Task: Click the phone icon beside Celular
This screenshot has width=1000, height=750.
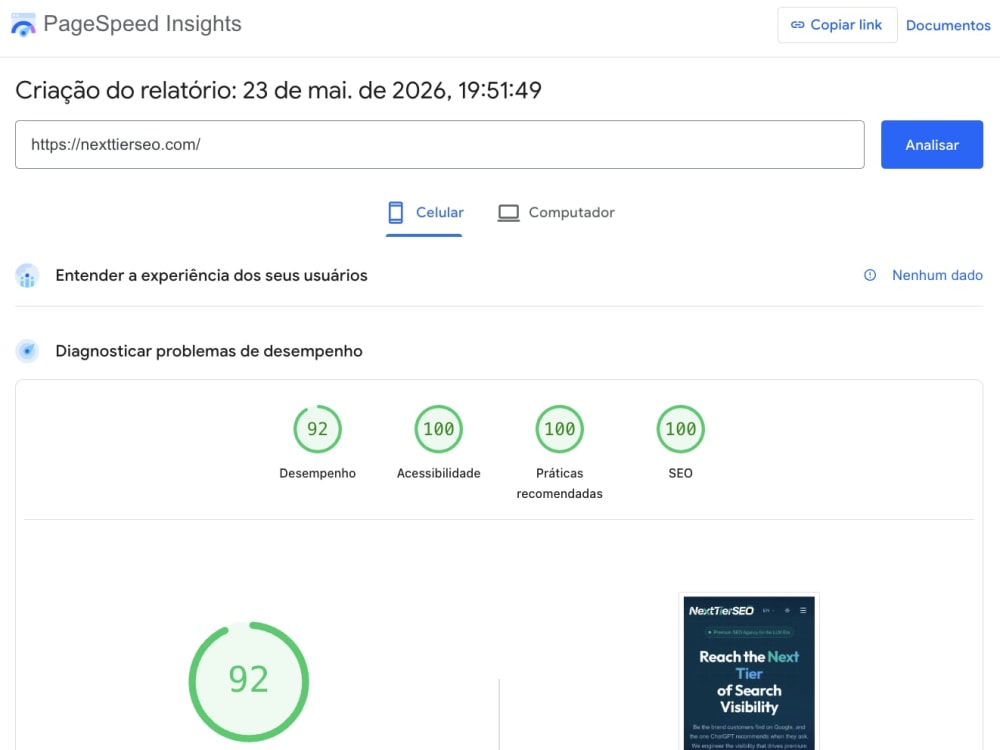Action: coord(395,213)
